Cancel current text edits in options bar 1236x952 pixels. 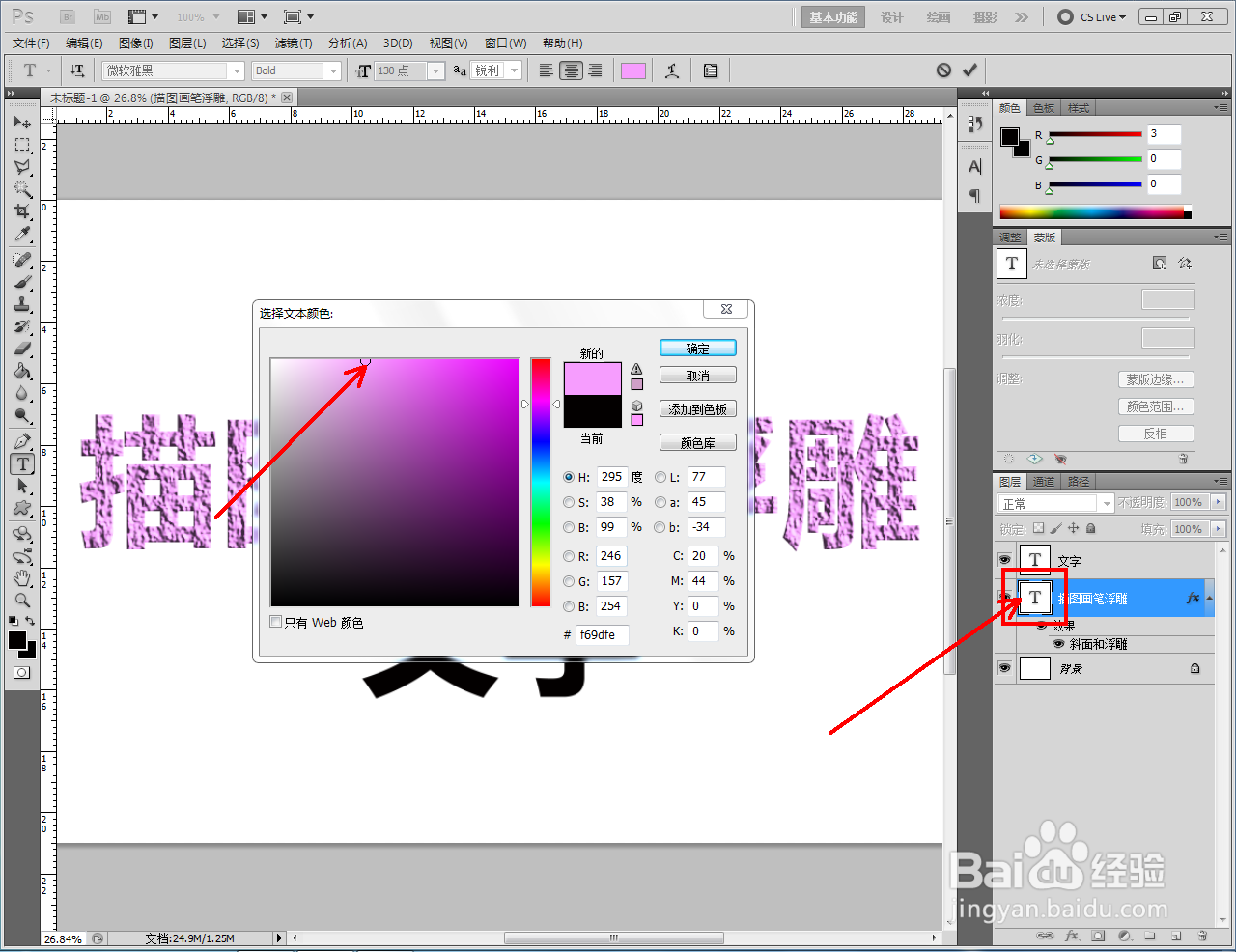[x=943, y=70]
